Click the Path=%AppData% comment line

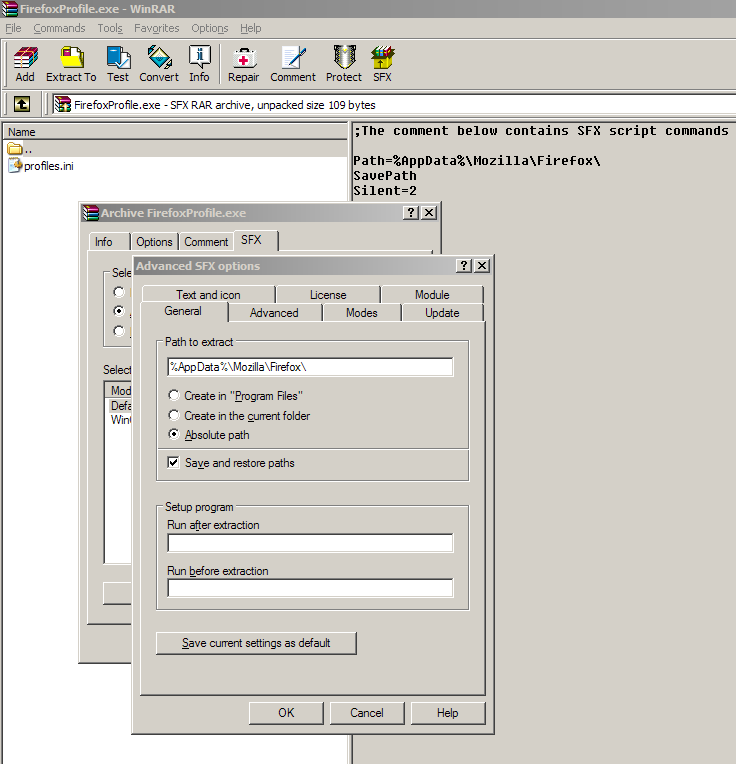(477, 160)
